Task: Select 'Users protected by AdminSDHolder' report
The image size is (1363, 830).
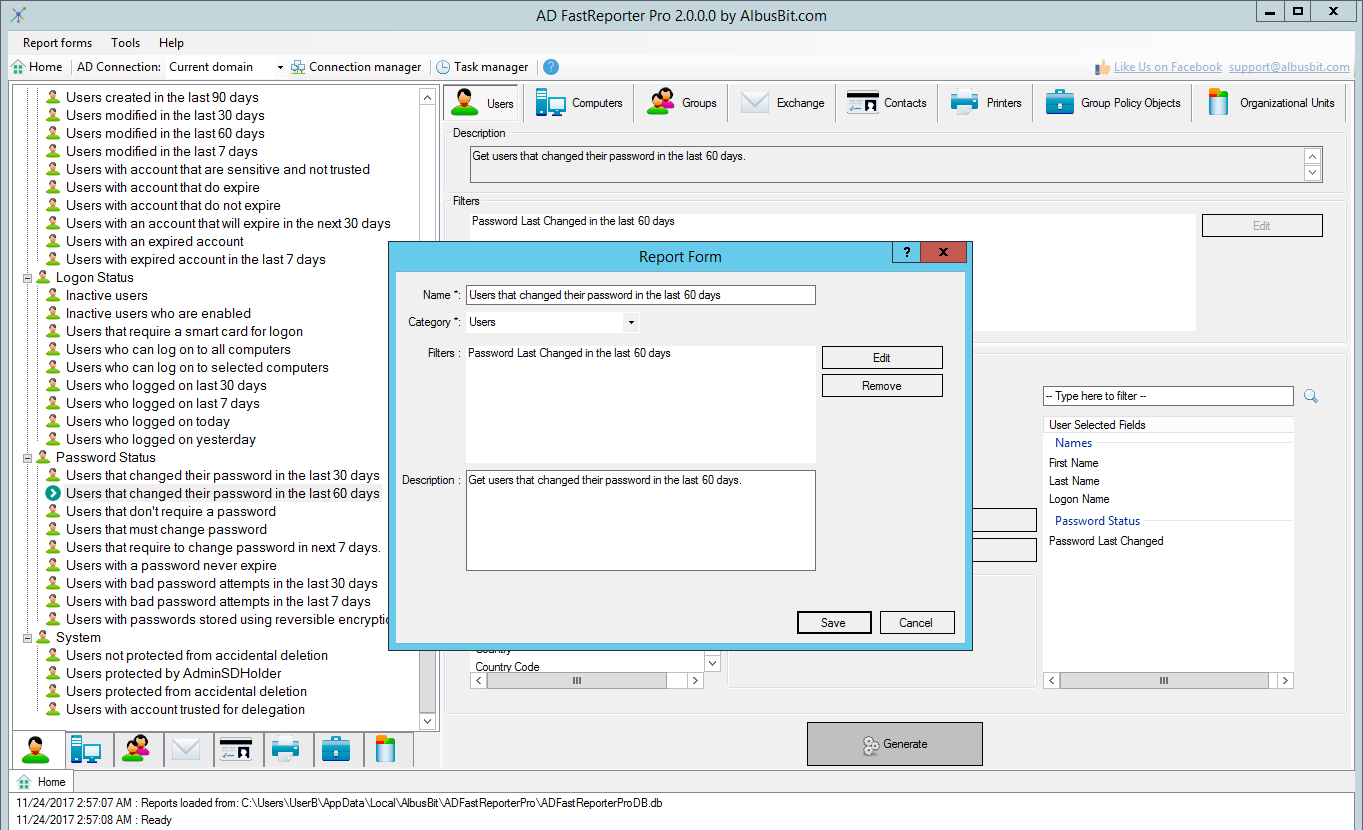Action: point(174,673)
